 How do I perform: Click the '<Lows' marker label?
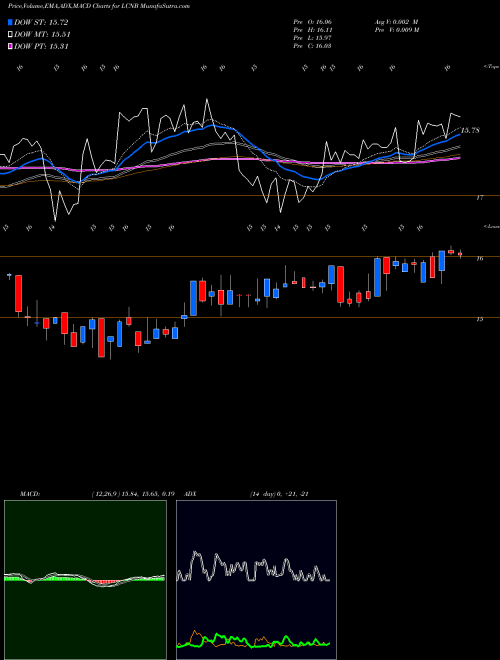(491, 226)
